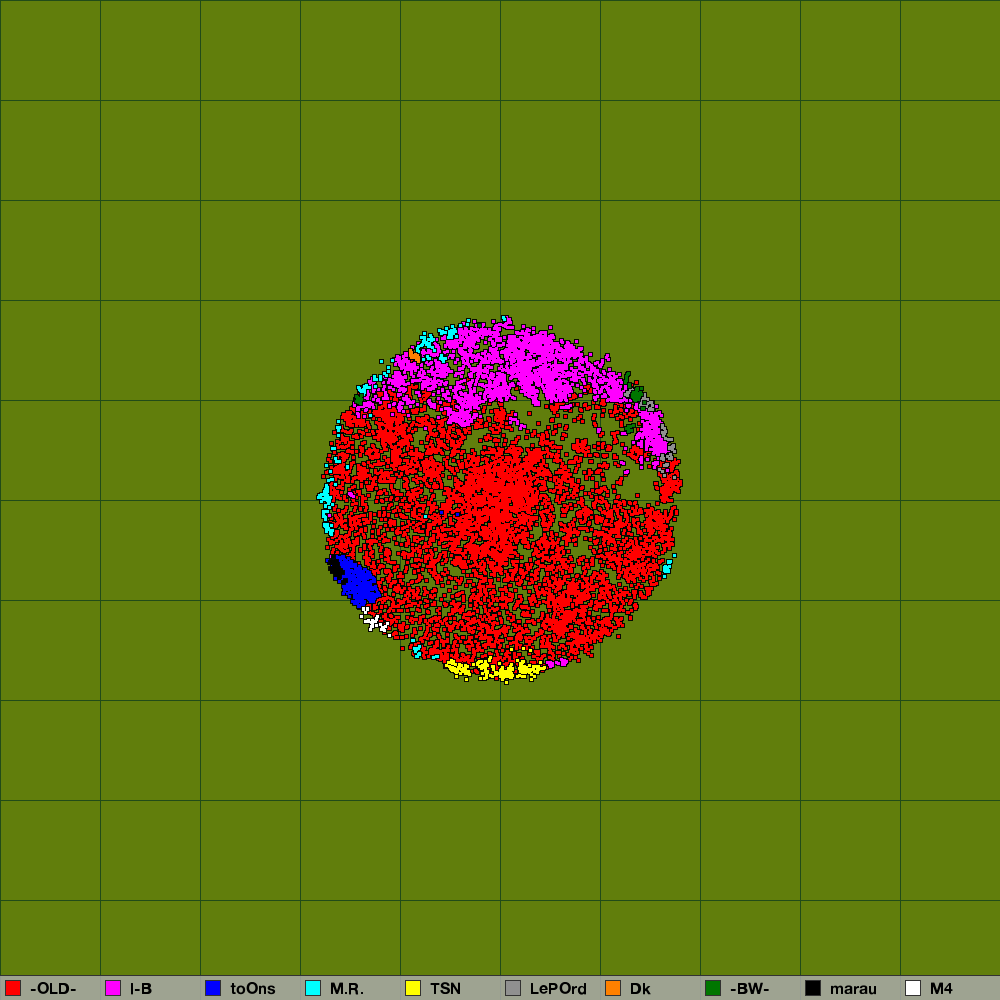The width and height of the screenshot is (1000, 1000).
Task: Select the 'LePOrd' legend label
Action: click(558, 989)
